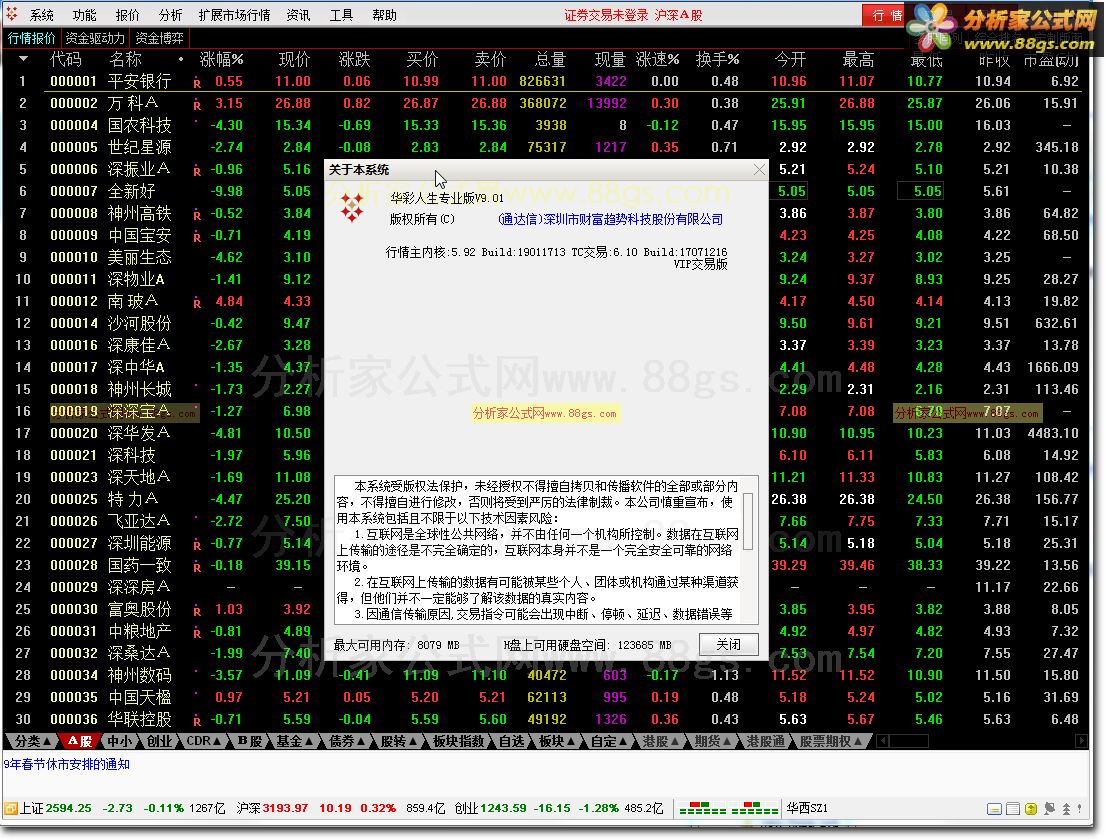This screenshot has width=1106, height=840.
Task: Expand the 基金 bottom tab menu
Action: coord(294,741)
